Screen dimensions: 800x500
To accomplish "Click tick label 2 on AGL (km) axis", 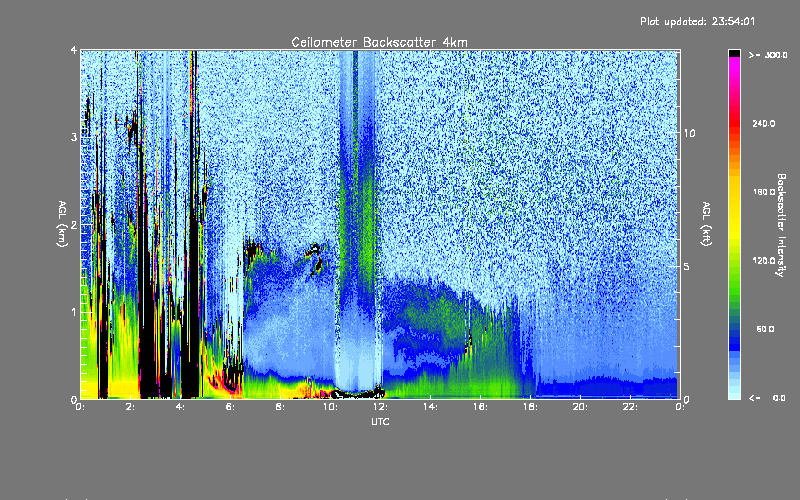I will (x=74, y=225).
